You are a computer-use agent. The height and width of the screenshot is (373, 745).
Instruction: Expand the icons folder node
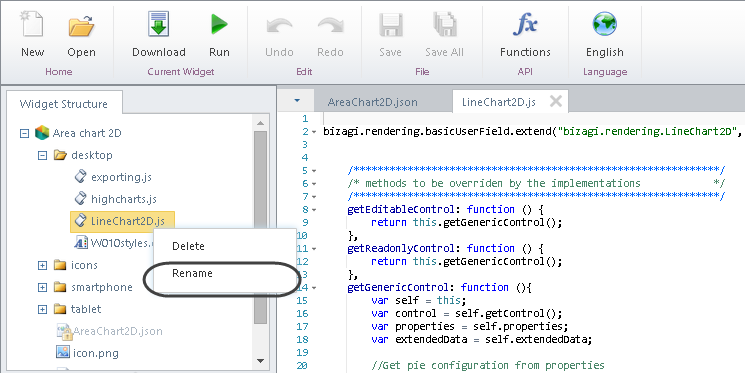tap(42, 265)
